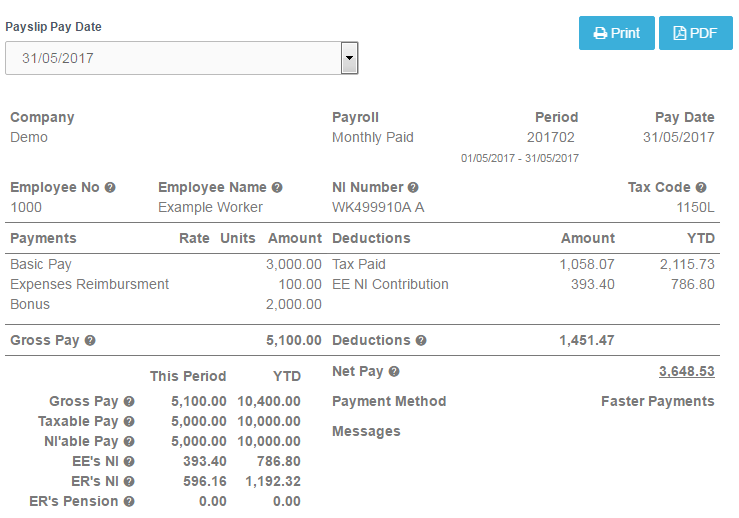Click the NI'able Pay help icon
Viewport: 739px width, 518px height.
coord(129,442)
